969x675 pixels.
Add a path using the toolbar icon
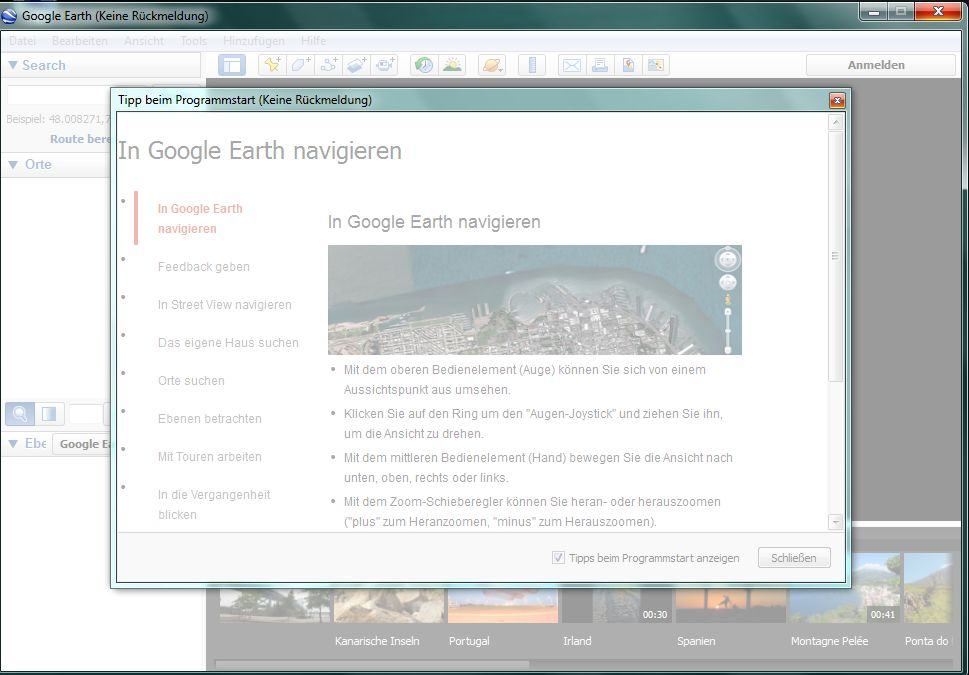point(329,65)
